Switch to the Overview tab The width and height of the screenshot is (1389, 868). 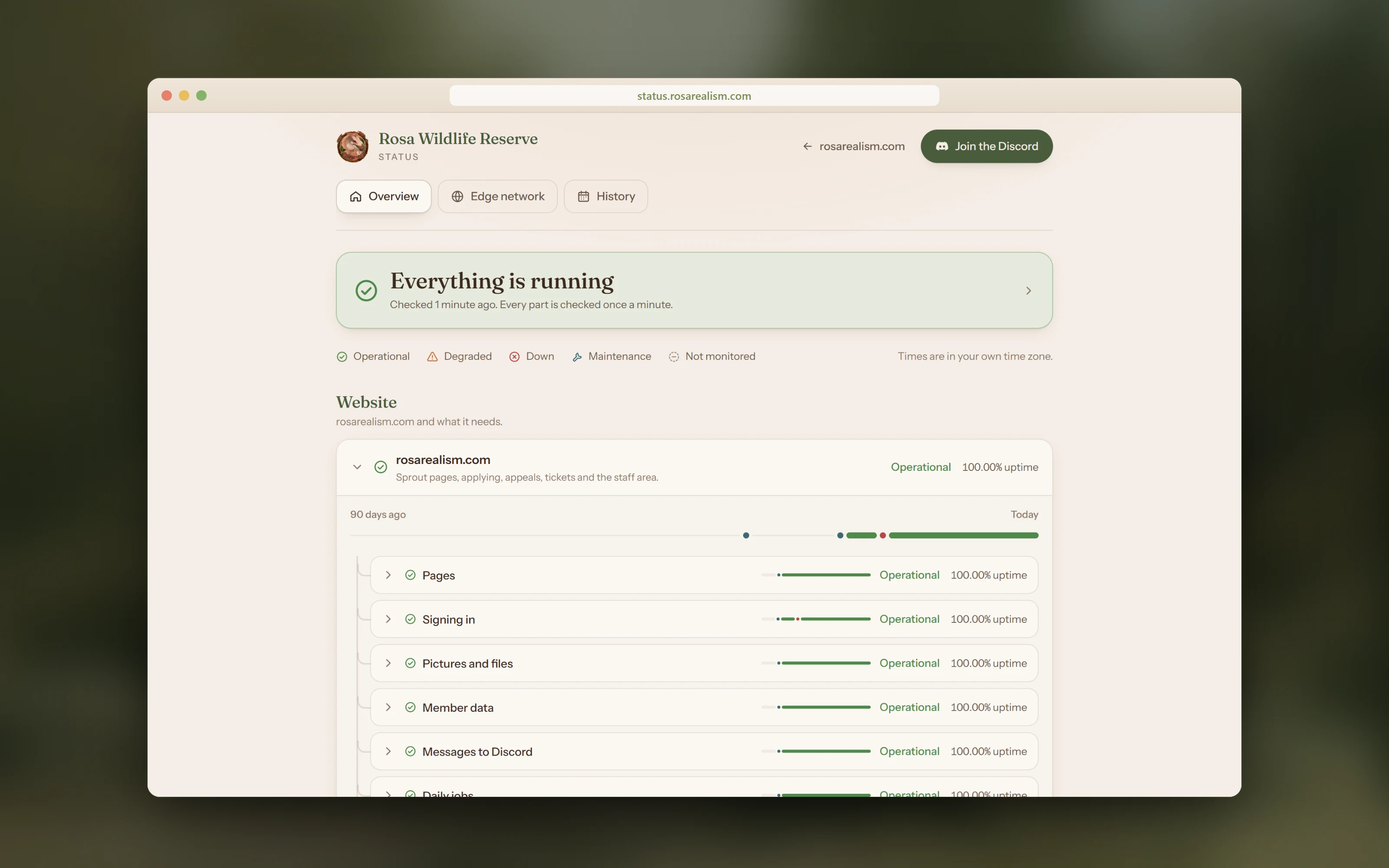(x=383, y=196)
